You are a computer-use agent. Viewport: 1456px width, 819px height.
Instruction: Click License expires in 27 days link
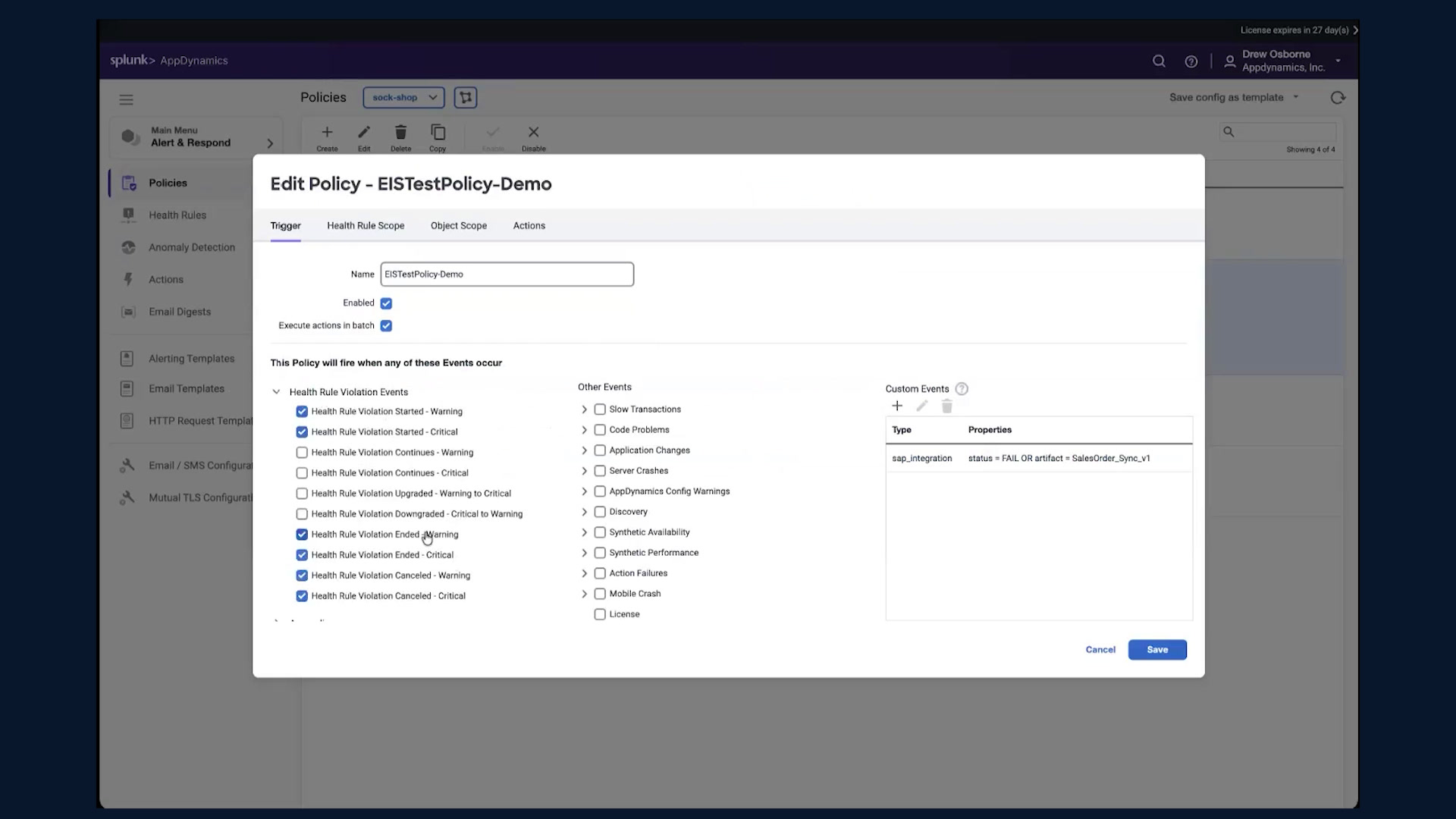pyautogui.click(x=1299, y=30)
